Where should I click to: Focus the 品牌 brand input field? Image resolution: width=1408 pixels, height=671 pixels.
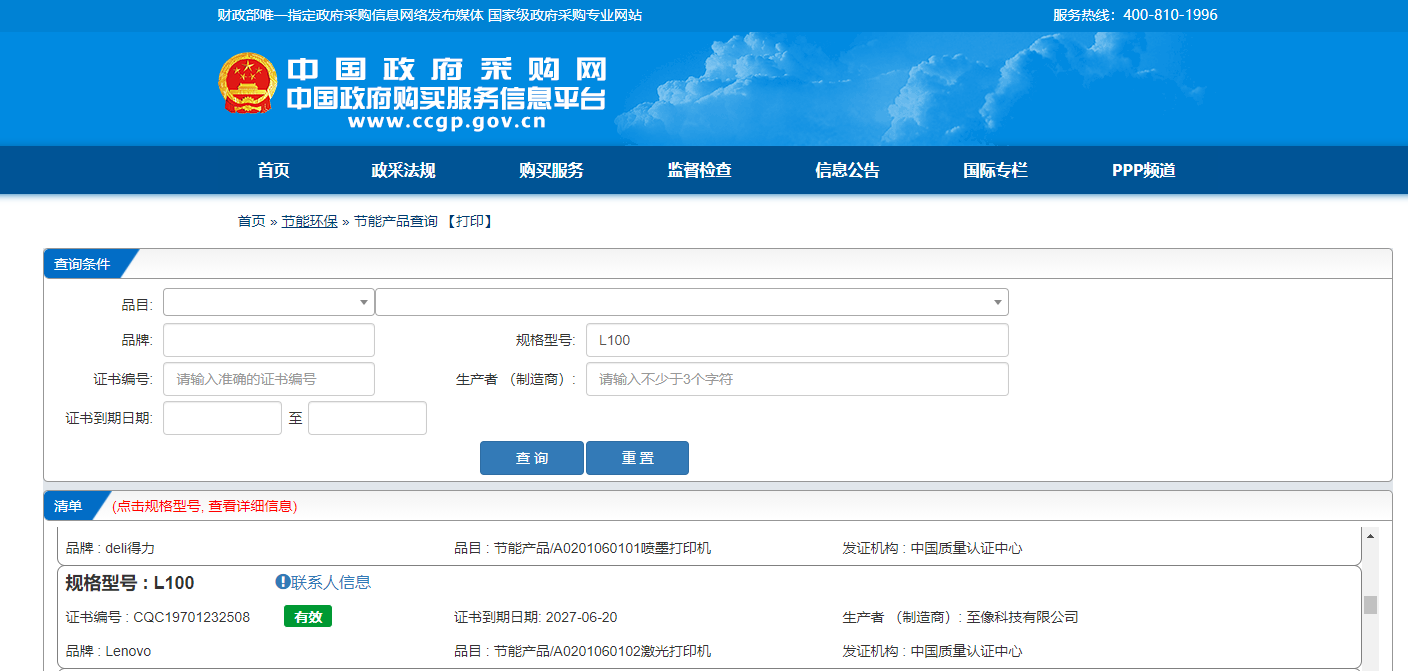[x=268, y=340]
